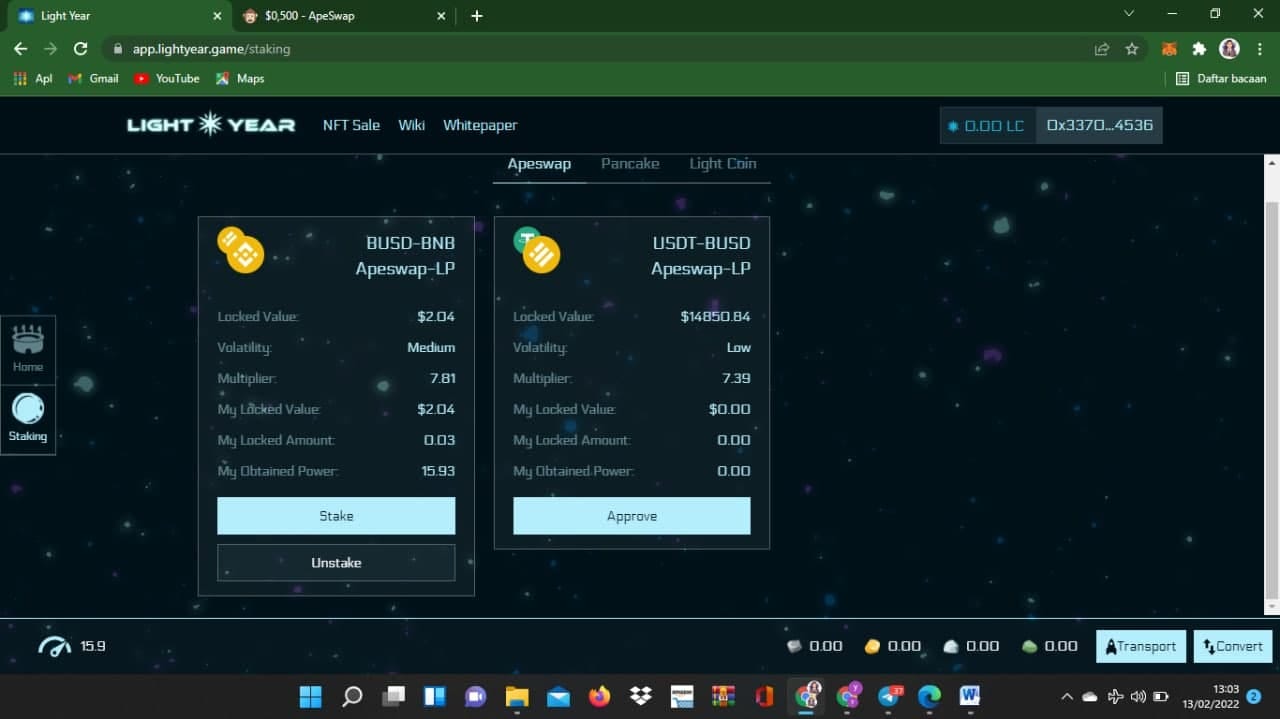The width and height of the screenshot is (1280, 719).
Task: Open the Transport button
Action: 1141,646
